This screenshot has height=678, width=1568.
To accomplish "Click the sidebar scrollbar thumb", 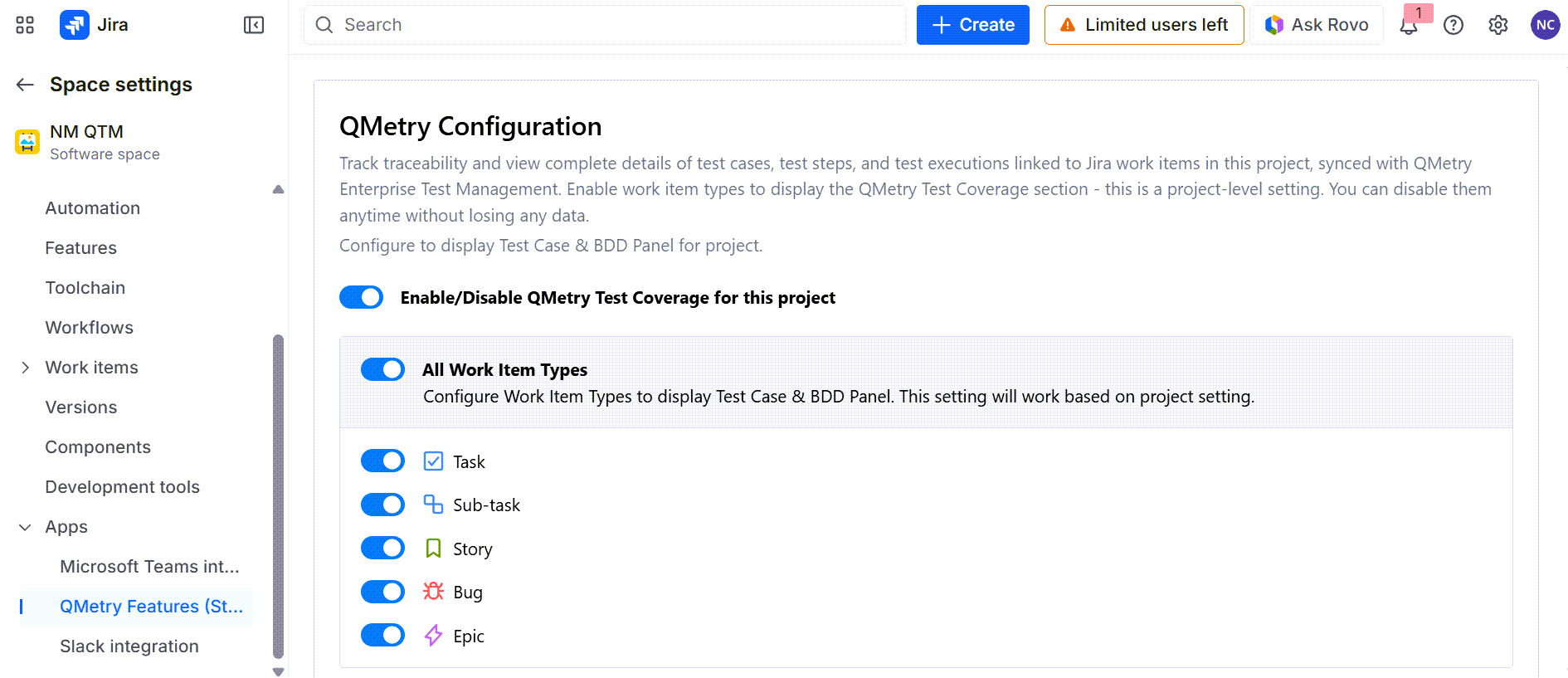I will (278, 496).
